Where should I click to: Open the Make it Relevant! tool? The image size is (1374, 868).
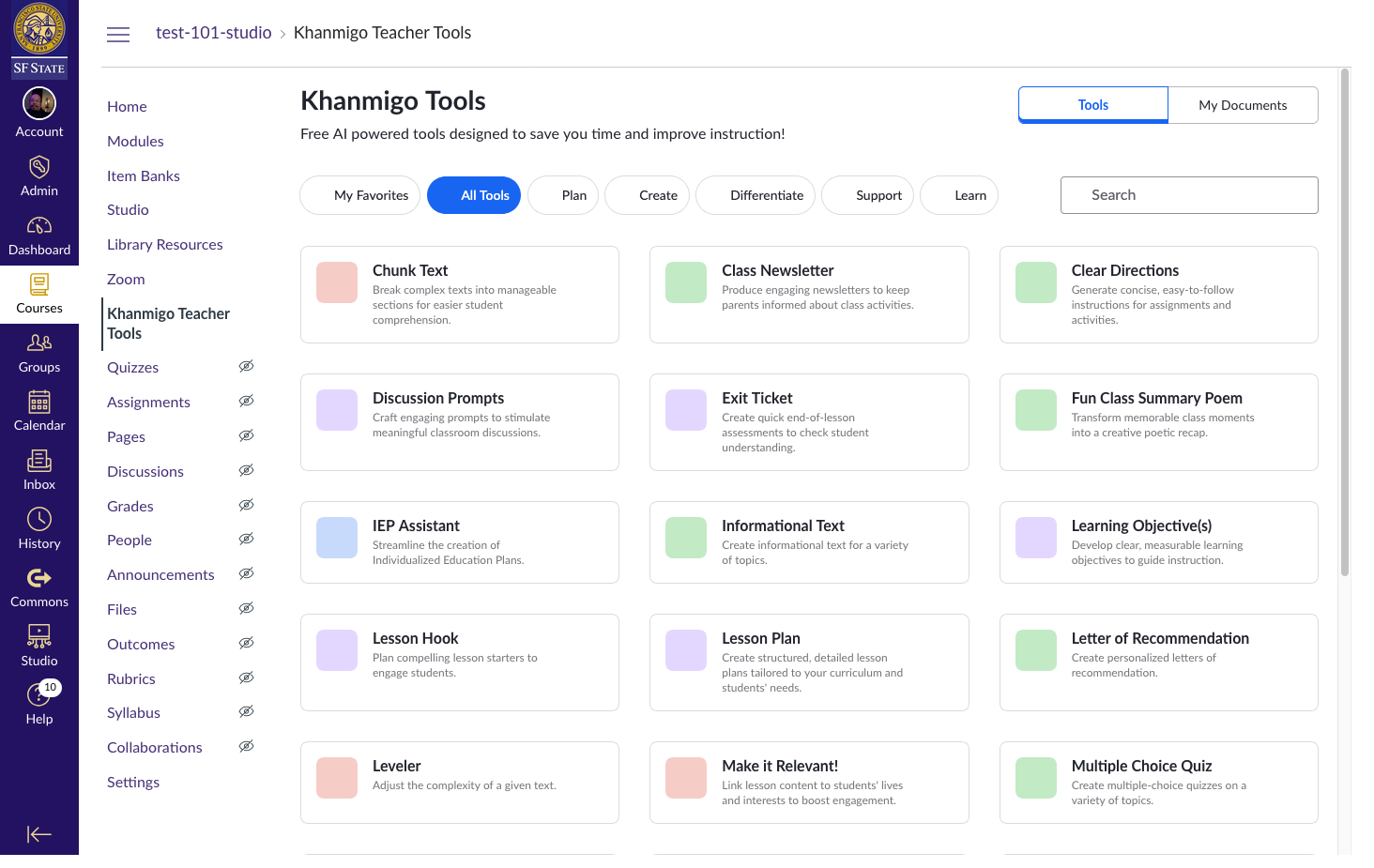pyautogui.click(x=809, y=783)
